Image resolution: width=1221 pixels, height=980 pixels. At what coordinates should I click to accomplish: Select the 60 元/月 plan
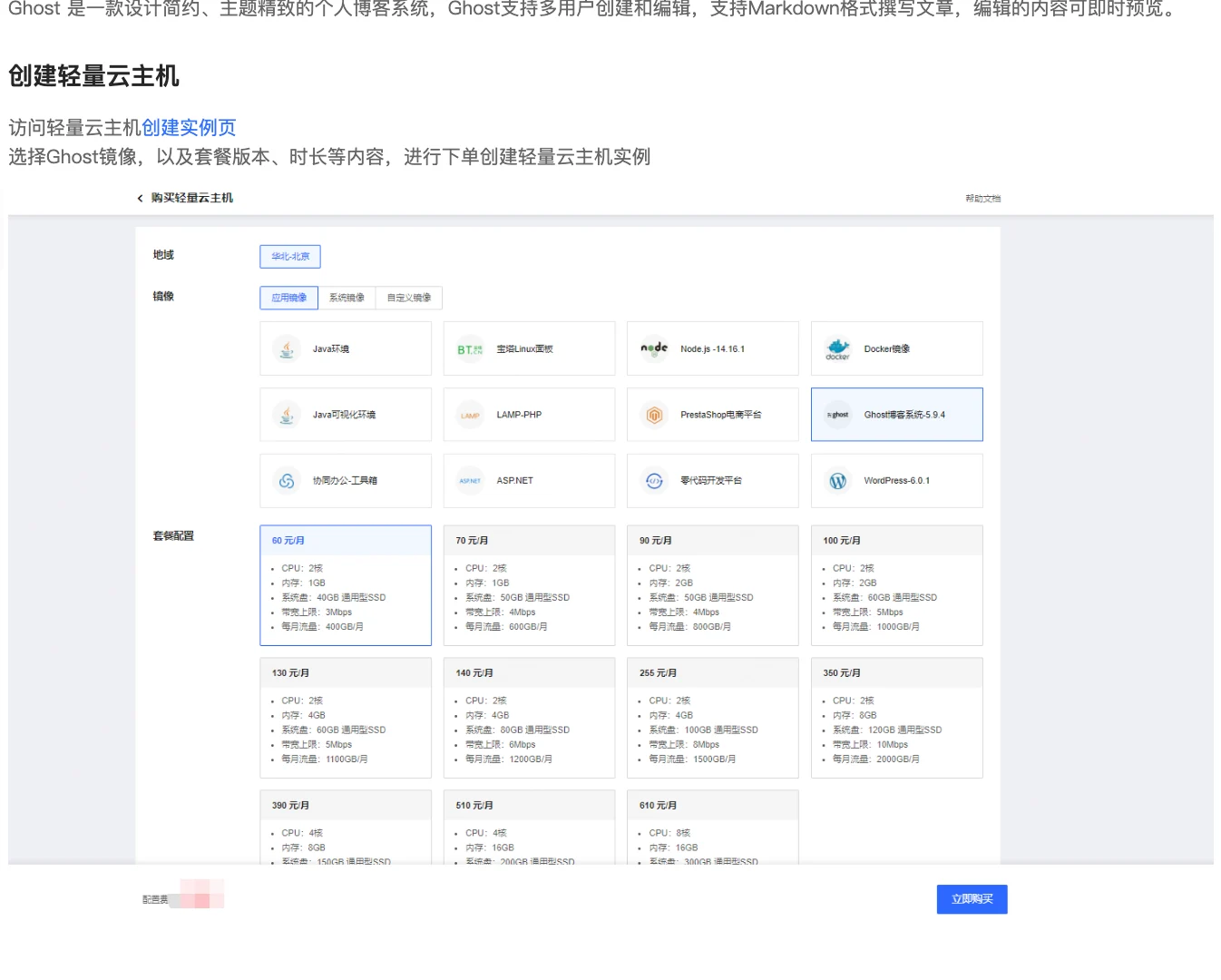pos(346,585)
